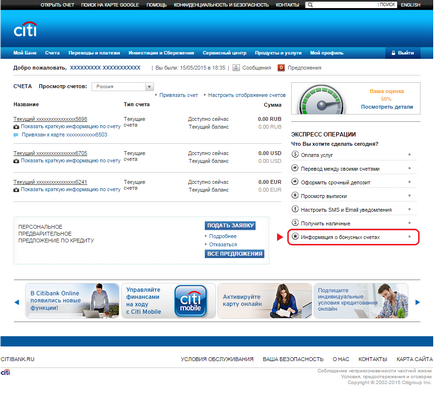Image resolution: width=434 pixels, height=398 pixels.
Task: Click the Получить наличные icon
Action: pyautogui.click(x=295, y=223)
